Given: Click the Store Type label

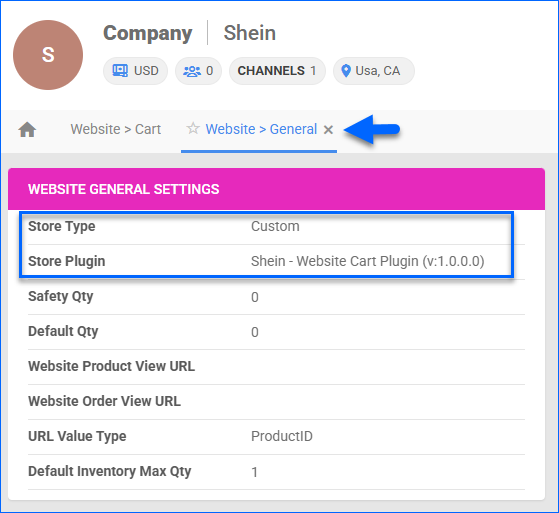Looking at the screenshot, I should coord(62,226).
